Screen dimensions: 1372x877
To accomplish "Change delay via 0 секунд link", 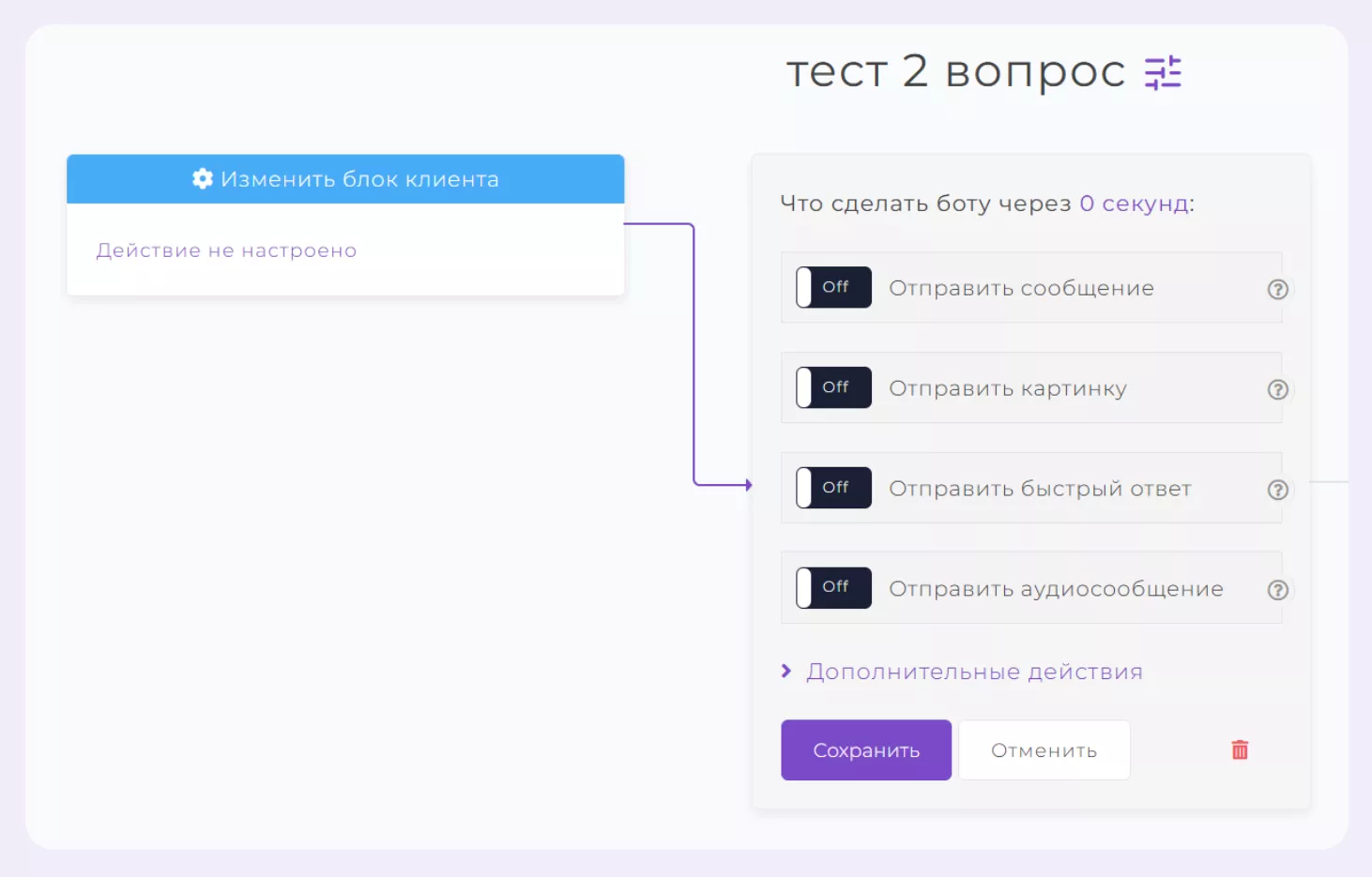I will tap(1134, 204).
